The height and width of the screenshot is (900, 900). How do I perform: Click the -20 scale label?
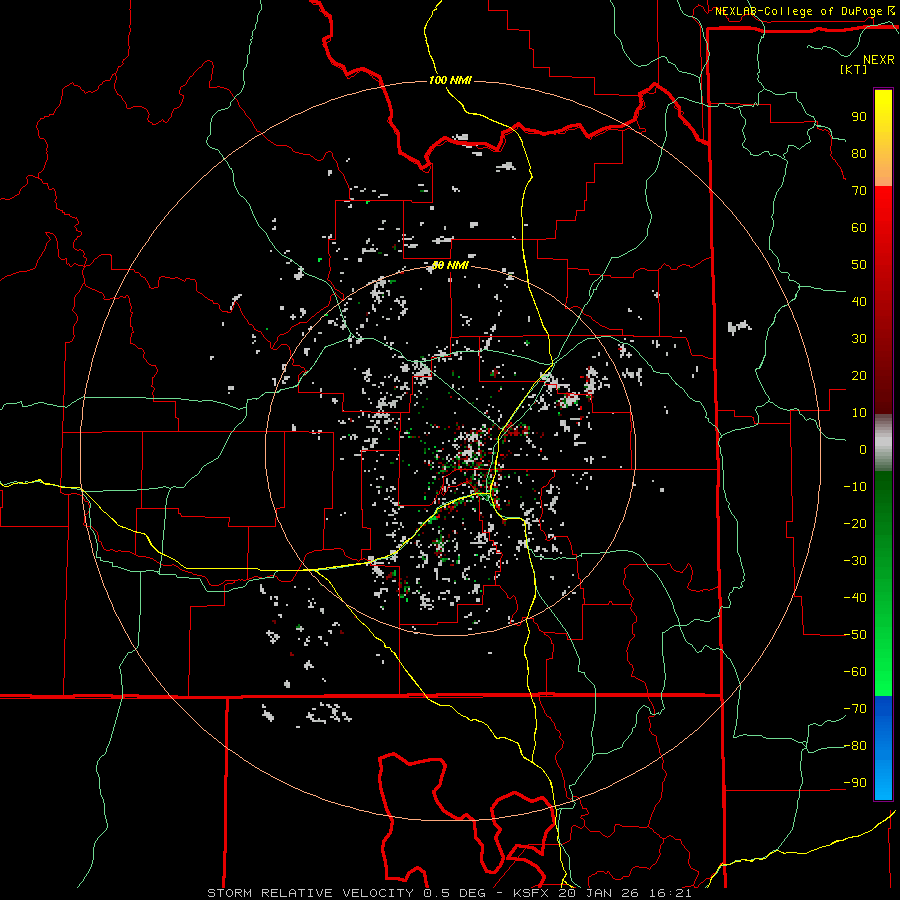click(x=855, y=523)
